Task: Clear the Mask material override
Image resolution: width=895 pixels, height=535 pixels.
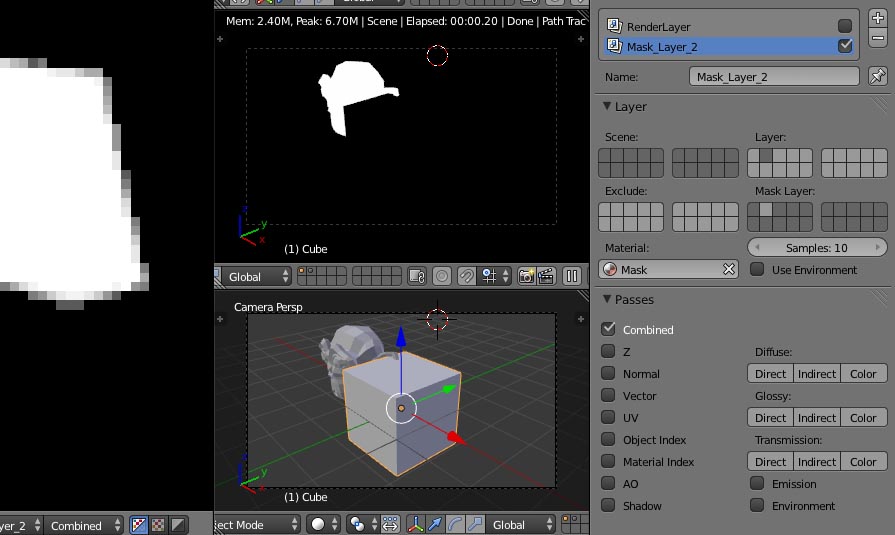Action: coord(729,269)
